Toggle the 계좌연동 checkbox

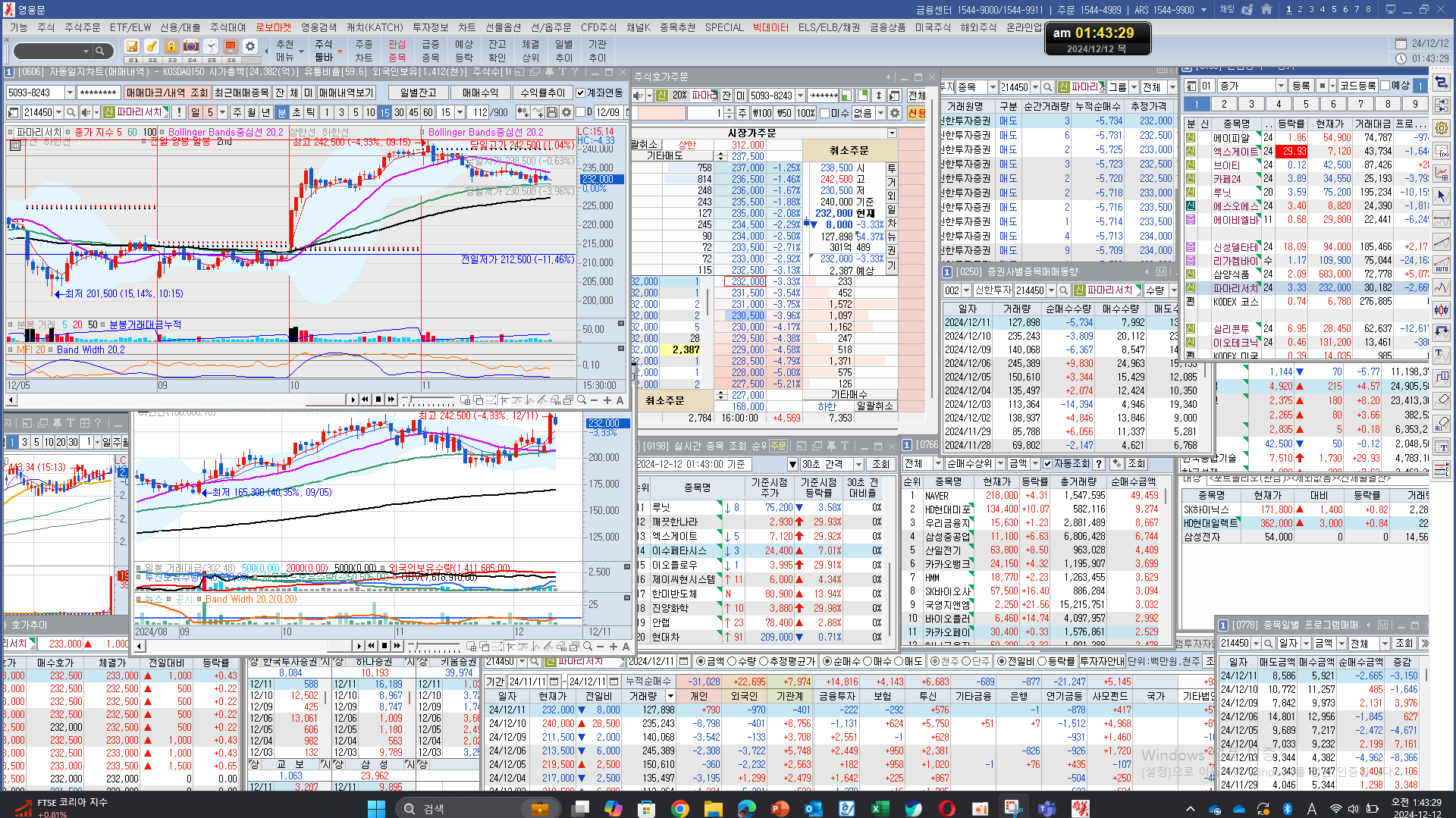[x=581, y=92]
